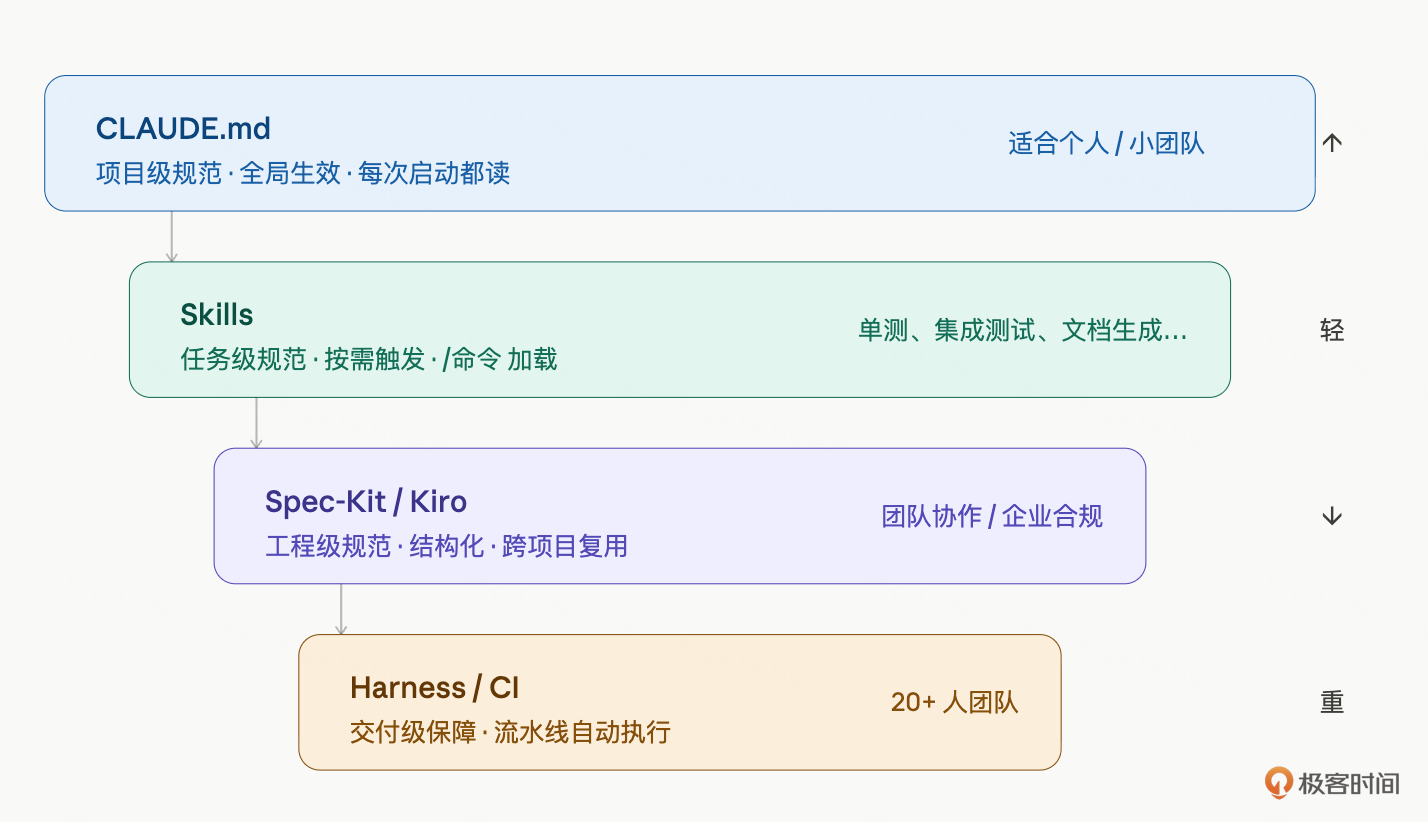Click the subtitle 任务级规范 · 按需触发 · /命令 加载
1428x822 pixels.
[369, 359]
